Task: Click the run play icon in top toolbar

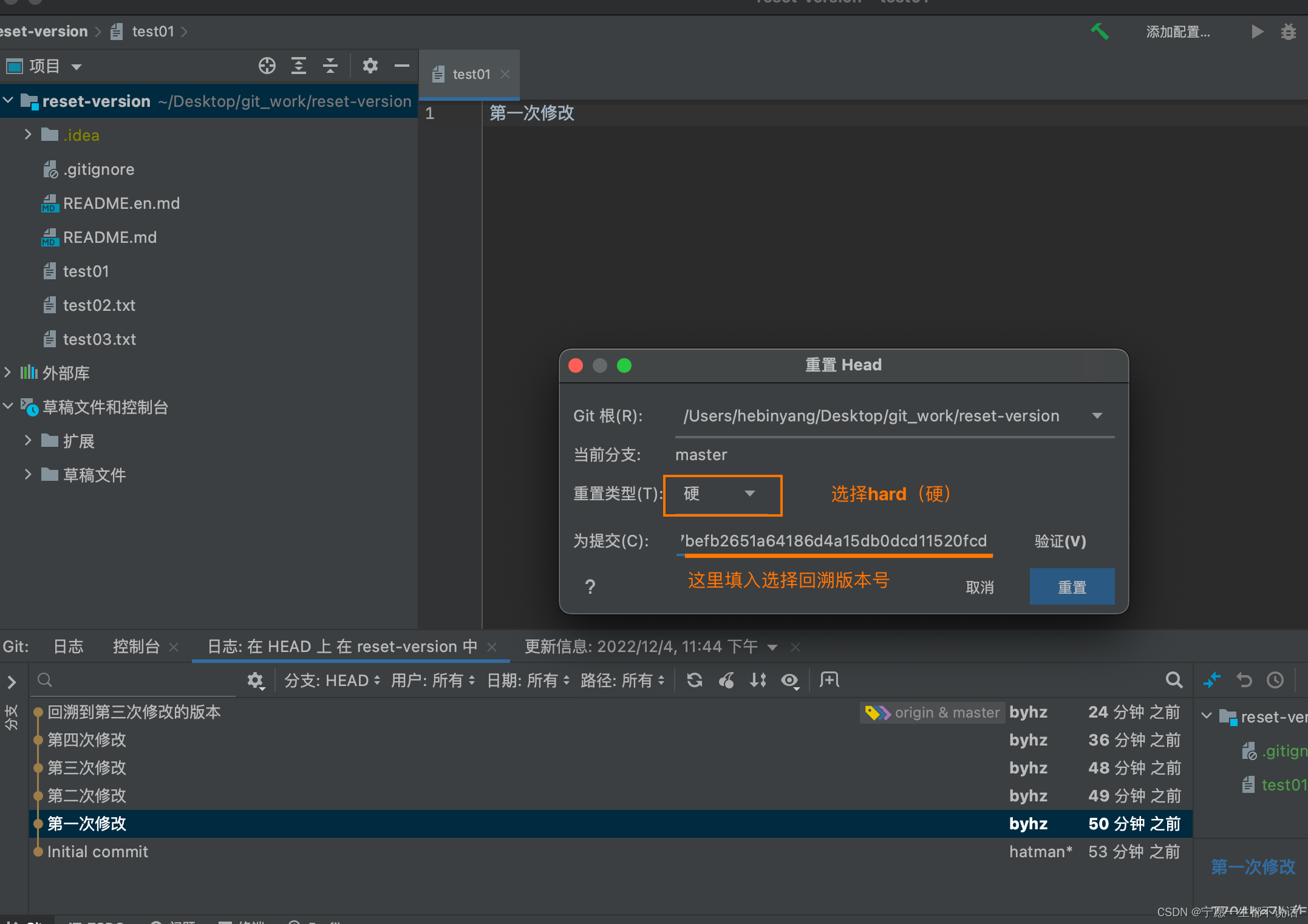Action: tap(1257, 32)
